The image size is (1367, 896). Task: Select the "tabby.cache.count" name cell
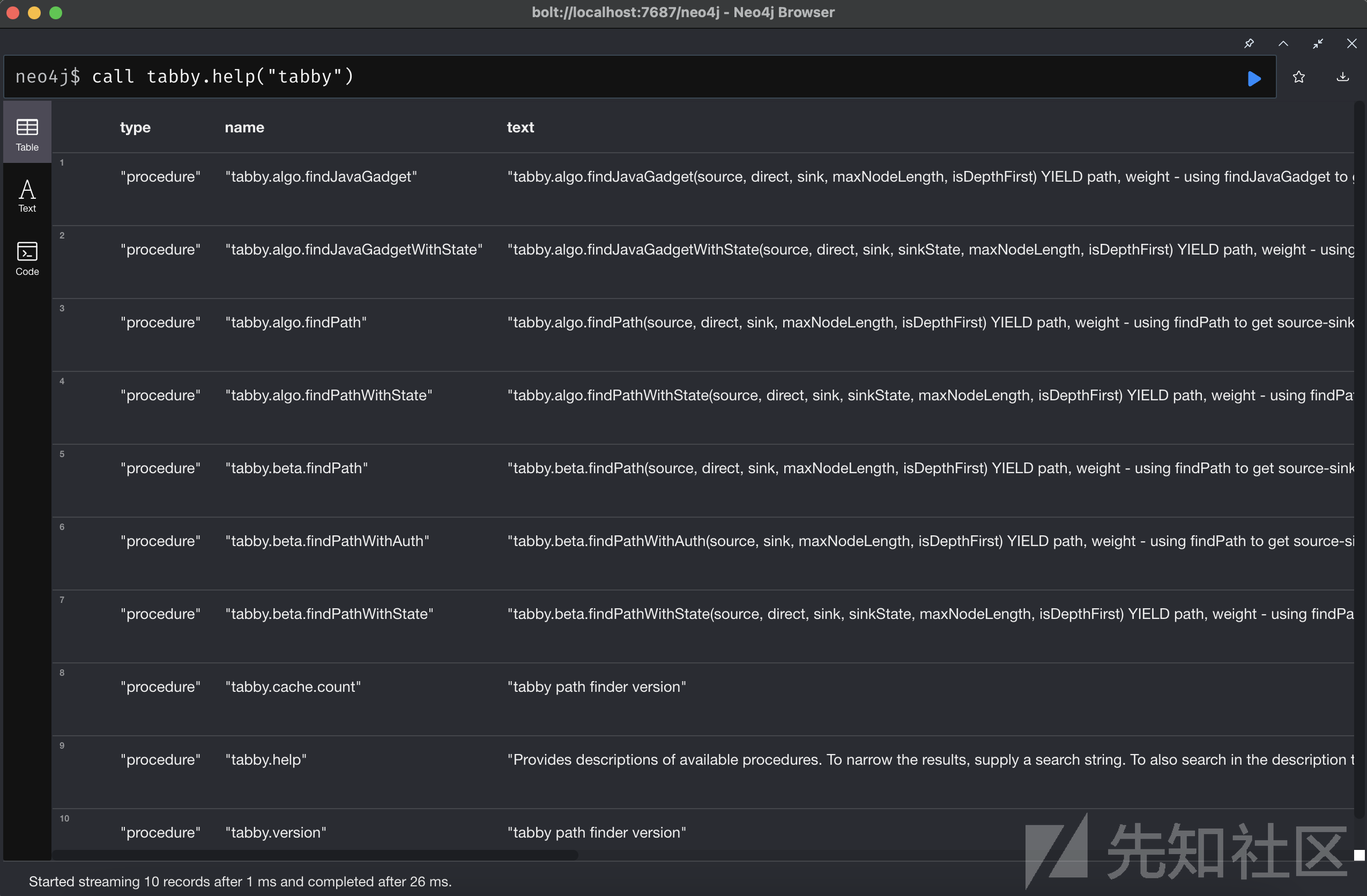pyautogui.click(x=293, y=687)
